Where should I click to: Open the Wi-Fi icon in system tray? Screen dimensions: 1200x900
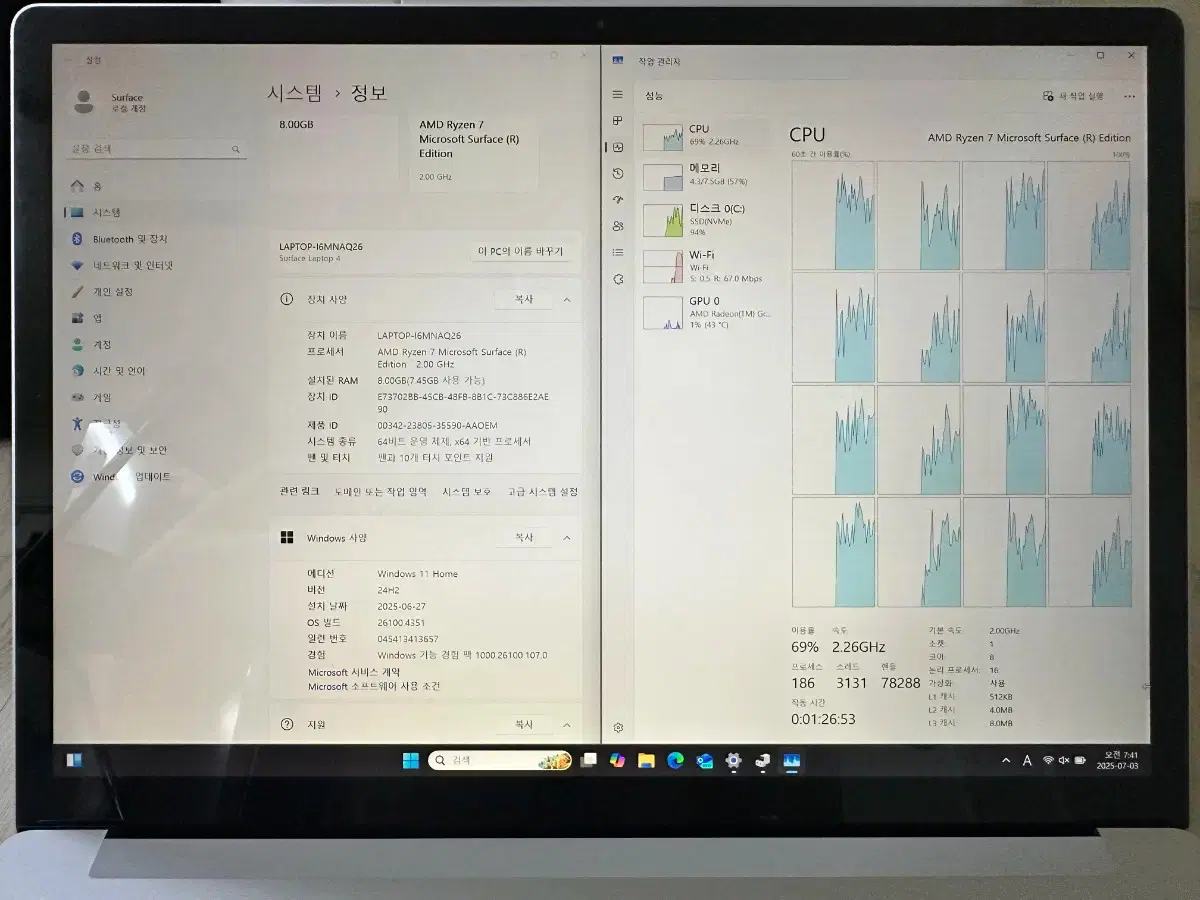pyautogui.click(x=1049, y=761)
